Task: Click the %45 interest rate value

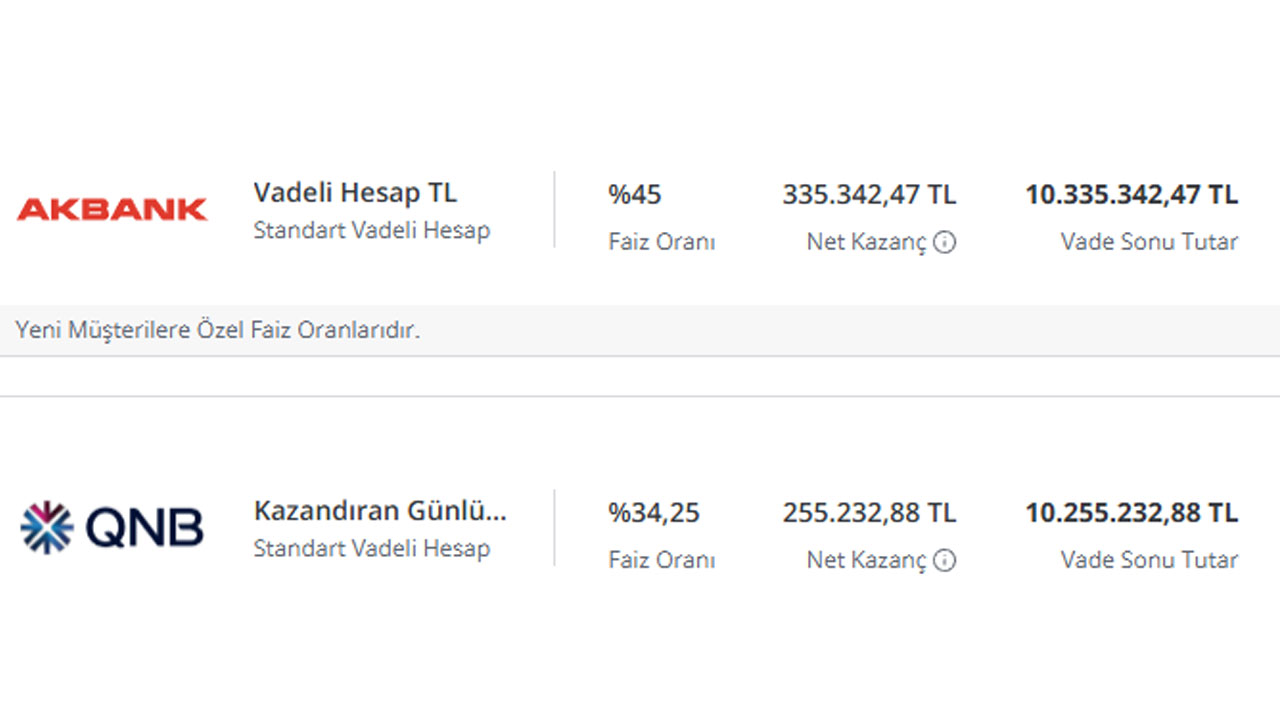Action: point(635,194)
